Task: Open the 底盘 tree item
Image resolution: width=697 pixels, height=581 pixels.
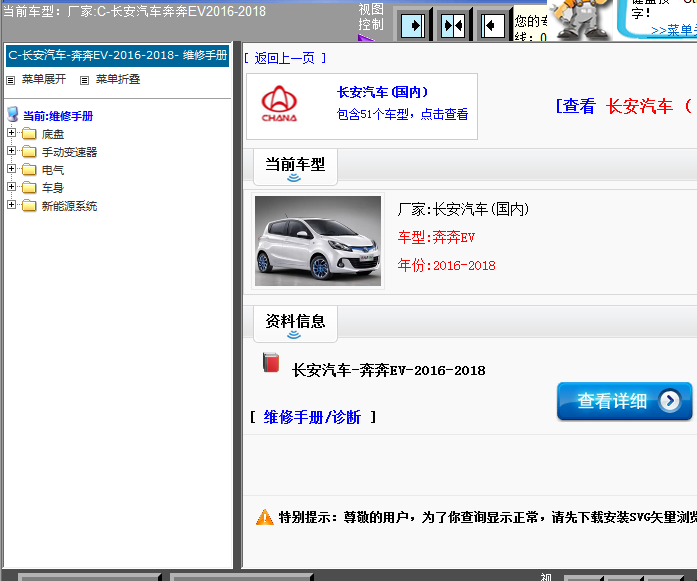Action: tap(53, 134)
